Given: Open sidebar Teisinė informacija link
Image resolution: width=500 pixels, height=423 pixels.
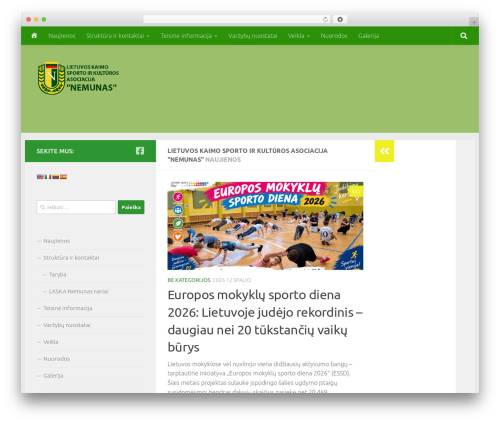Looking at the screenshot, I should 68,308.
